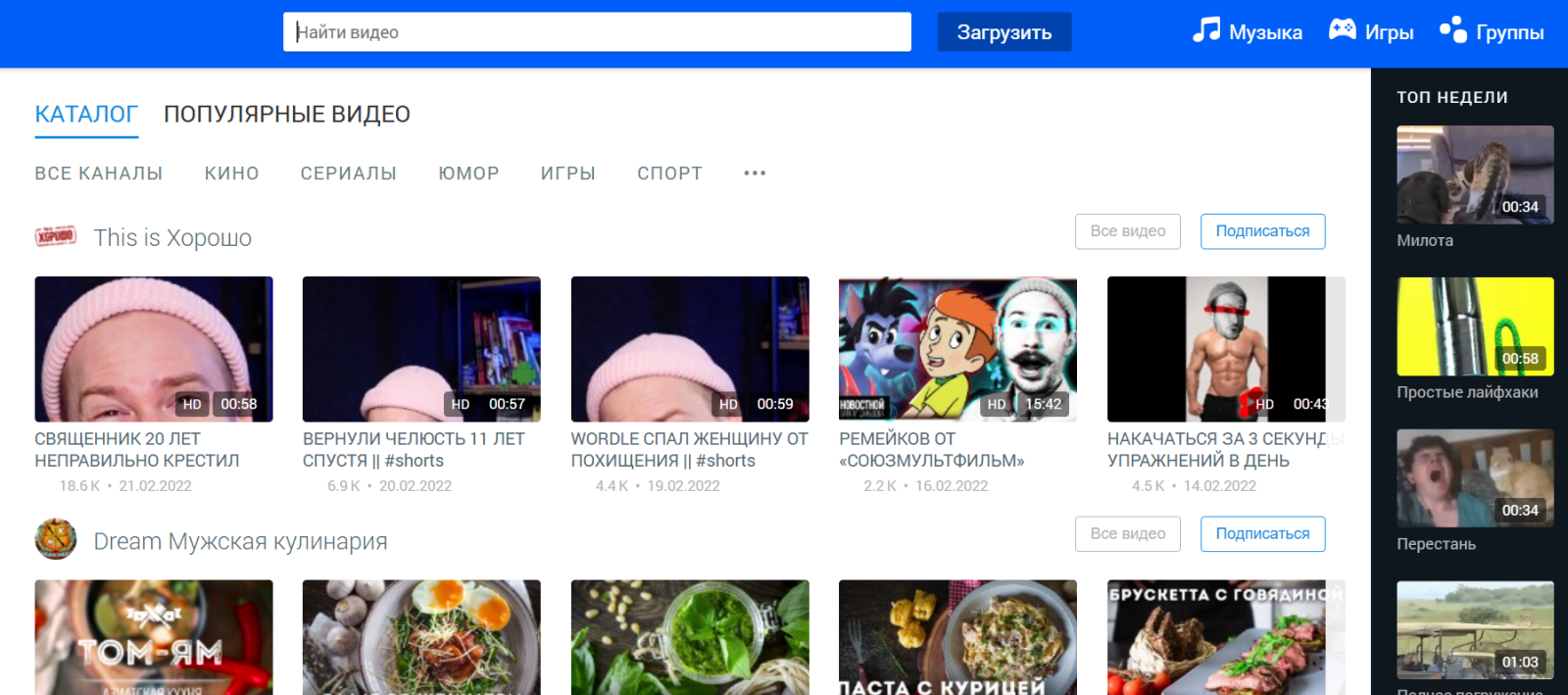Focus the Найти видео search field
The width and height of the screenshot is (1568, 695).
(596, 32)
